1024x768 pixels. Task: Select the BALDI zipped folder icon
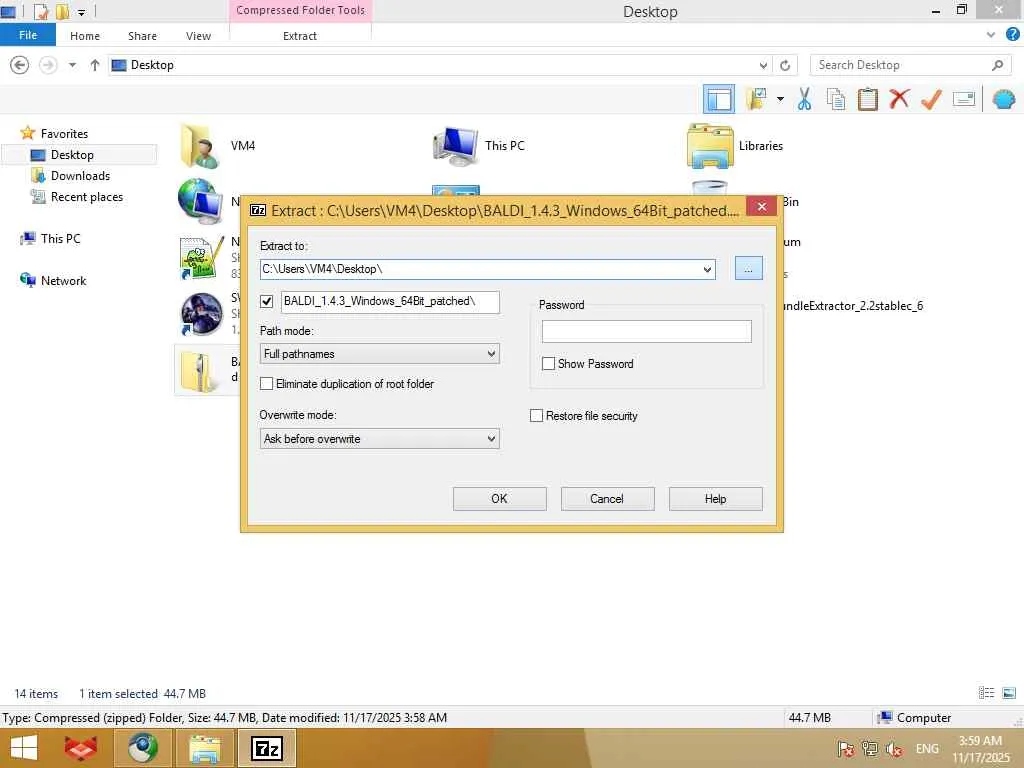tap(199, 370)
